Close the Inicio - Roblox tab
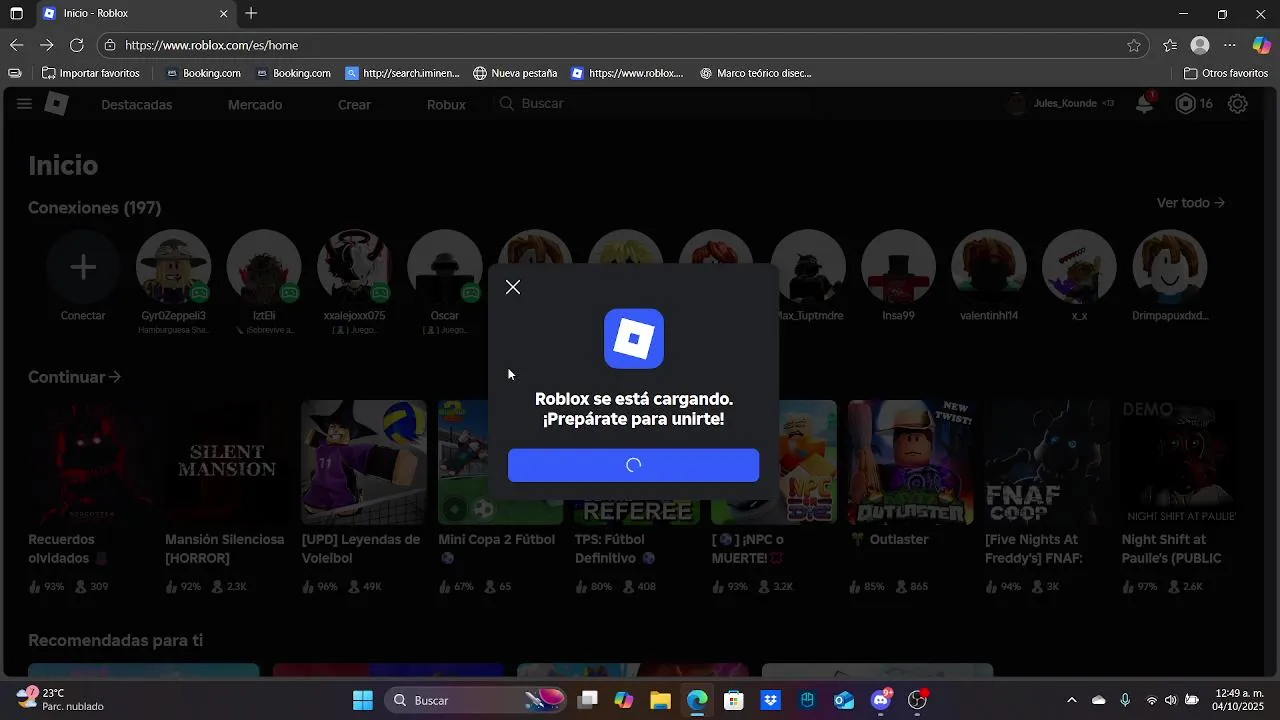 pyautogui.click(x=223, y=14)
